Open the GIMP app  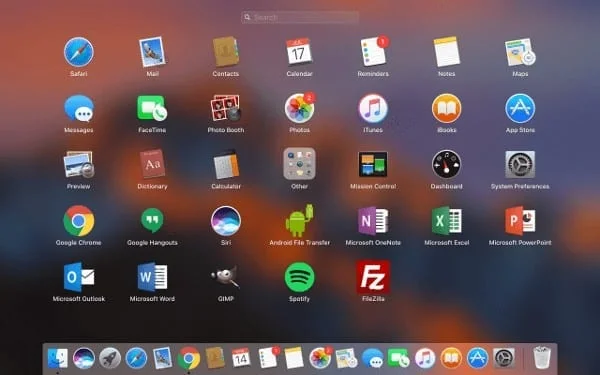click(226, 277)
